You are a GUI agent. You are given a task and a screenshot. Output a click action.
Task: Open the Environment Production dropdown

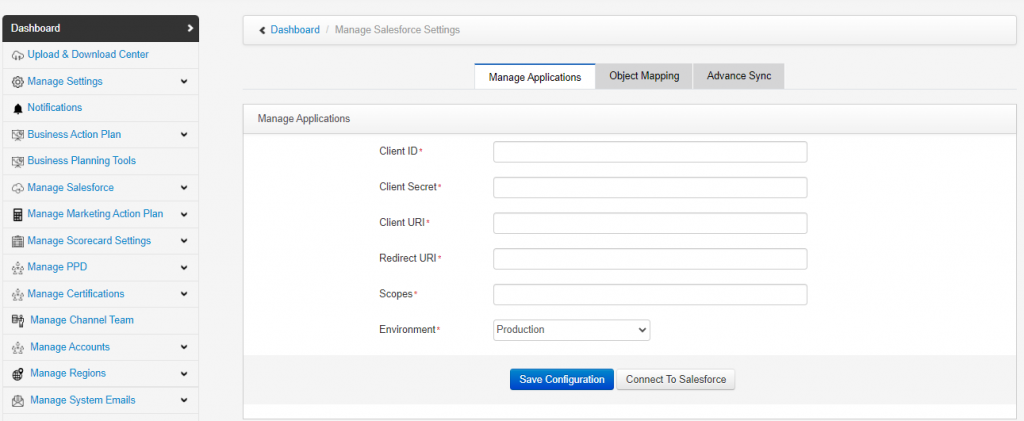click(571, 330)
